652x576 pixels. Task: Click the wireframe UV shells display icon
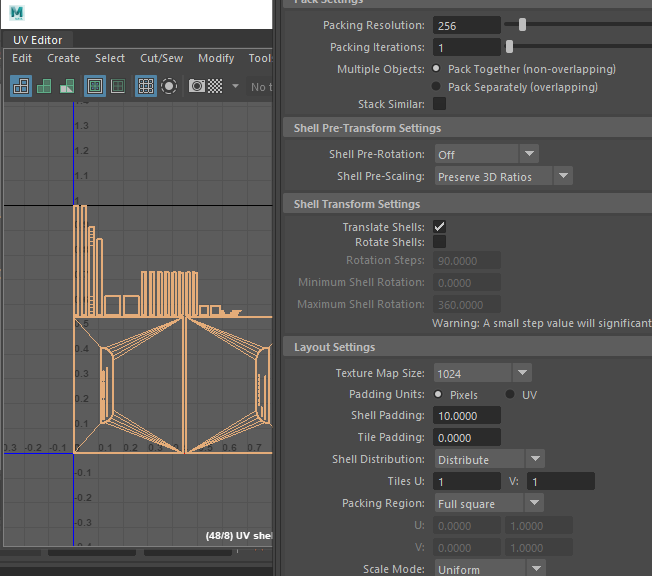pos(21,86)
